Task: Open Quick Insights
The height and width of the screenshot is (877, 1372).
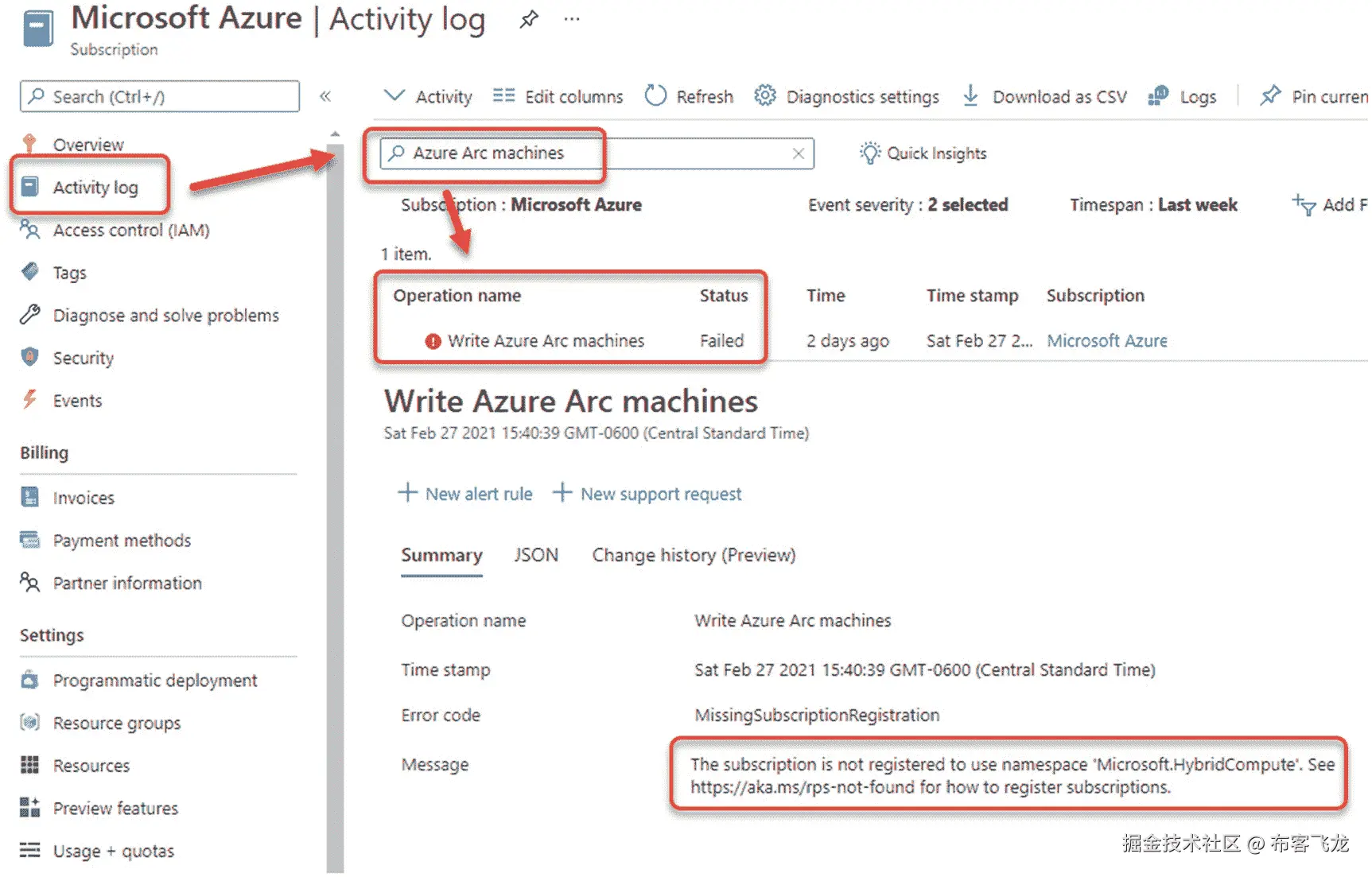Action: click(923, 153)
